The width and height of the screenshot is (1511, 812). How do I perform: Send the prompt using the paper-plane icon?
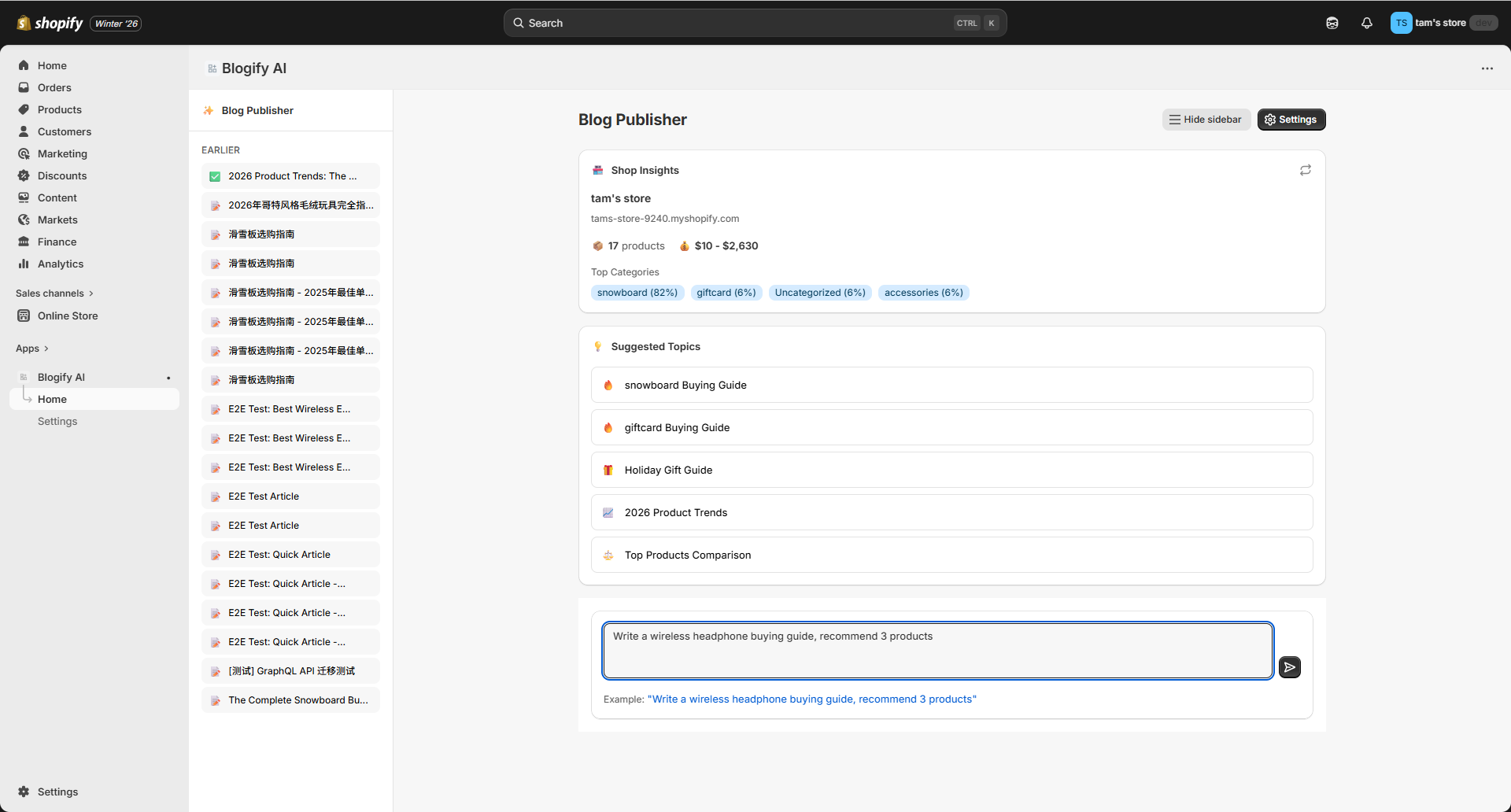point(1289,667)
